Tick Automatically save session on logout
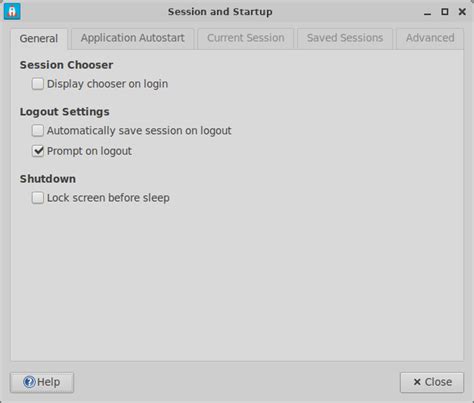This screenshot has width=474, height=403. (38, 130)
